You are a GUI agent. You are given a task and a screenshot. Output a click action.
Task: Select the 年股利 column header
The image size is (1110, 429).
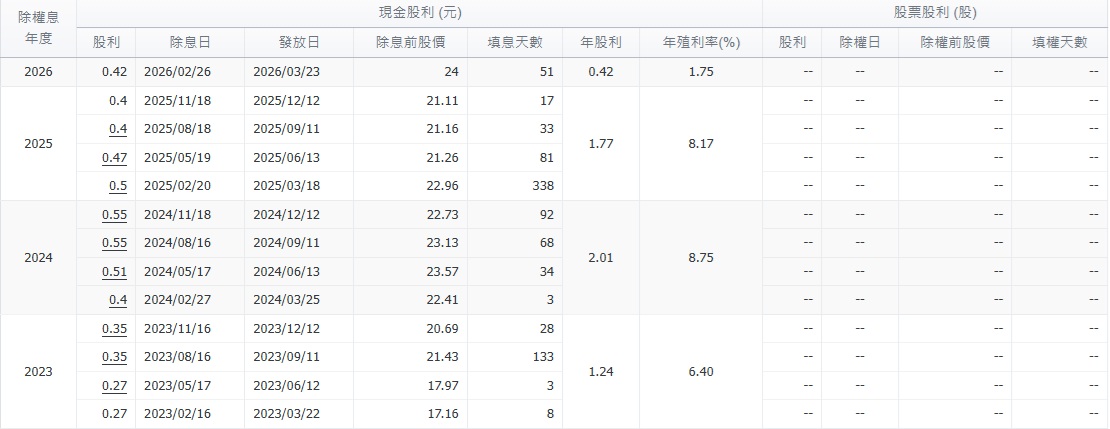[601, 42]
